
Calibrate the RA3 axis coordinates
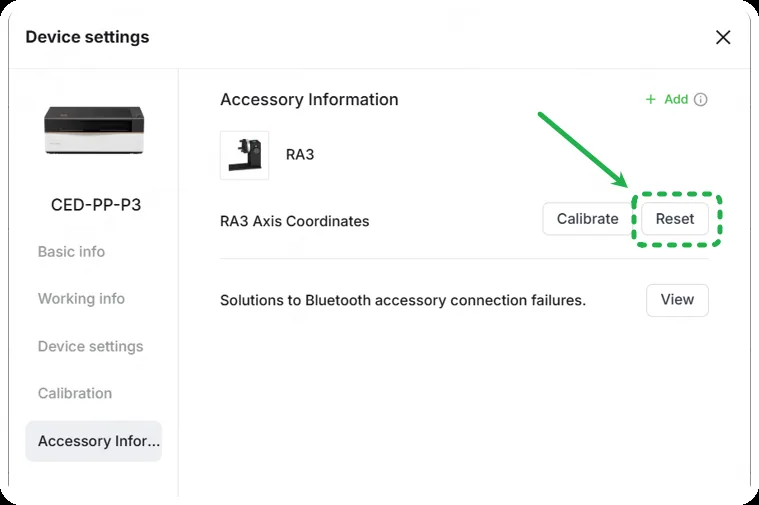click(587, 219)
